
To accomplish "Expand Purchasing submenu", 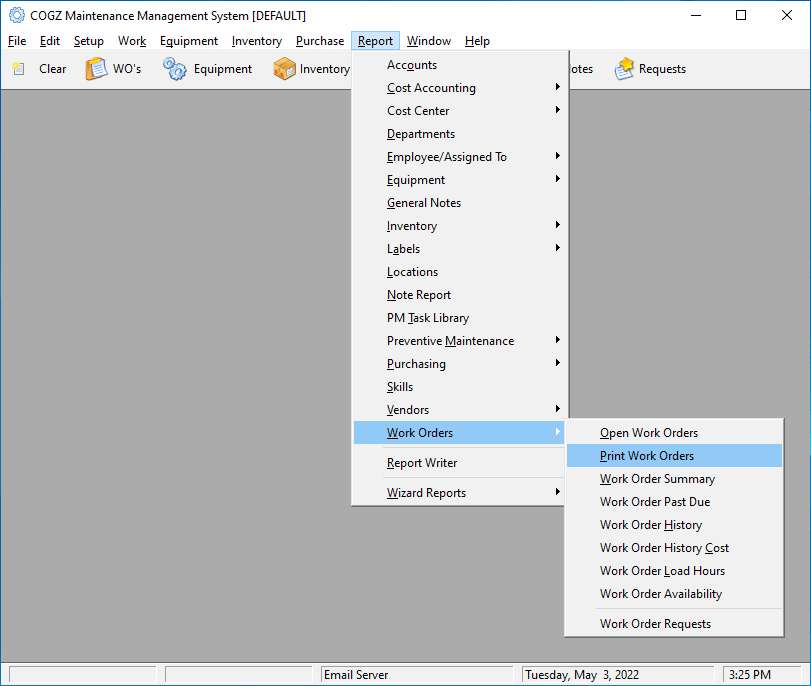I will [460, 364].
